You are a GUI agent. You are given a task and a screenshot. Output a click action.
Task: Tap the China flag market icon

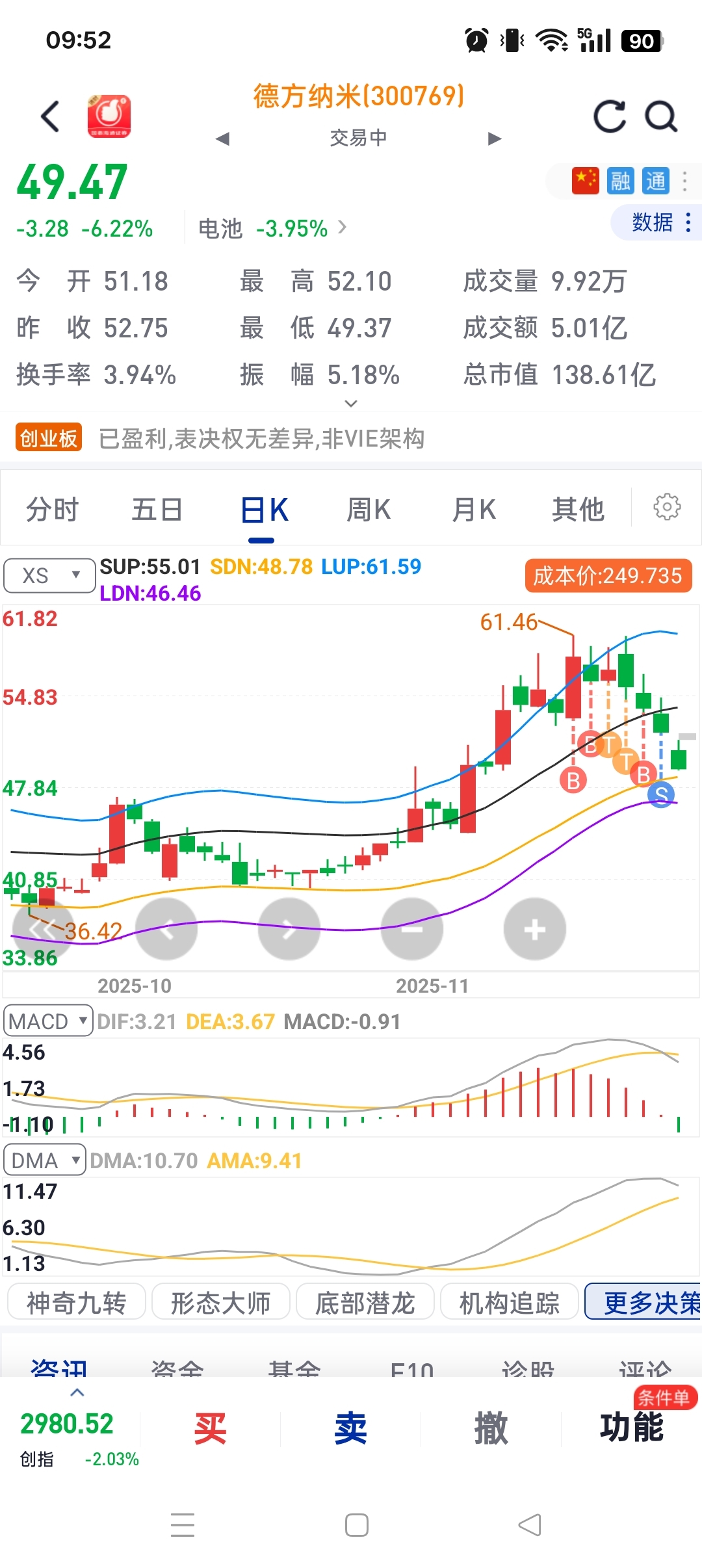(585, 181)
